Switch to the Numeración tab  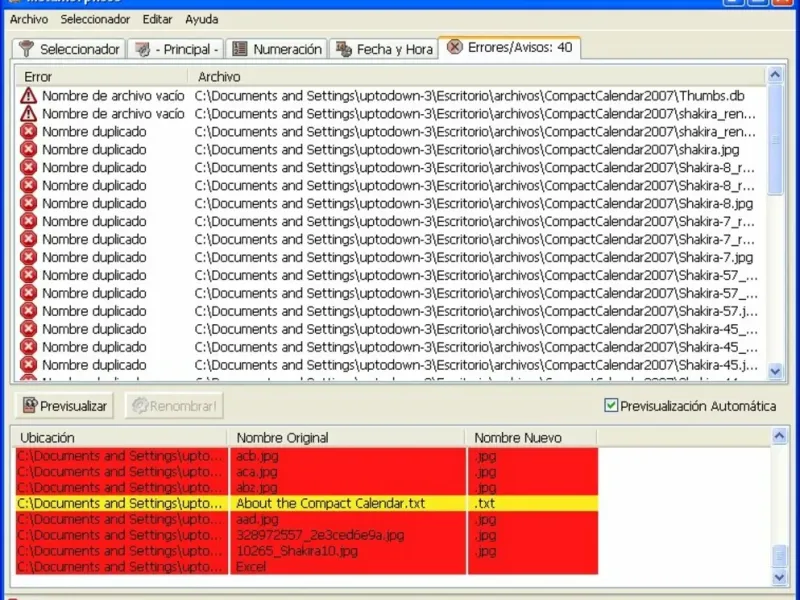277,49
